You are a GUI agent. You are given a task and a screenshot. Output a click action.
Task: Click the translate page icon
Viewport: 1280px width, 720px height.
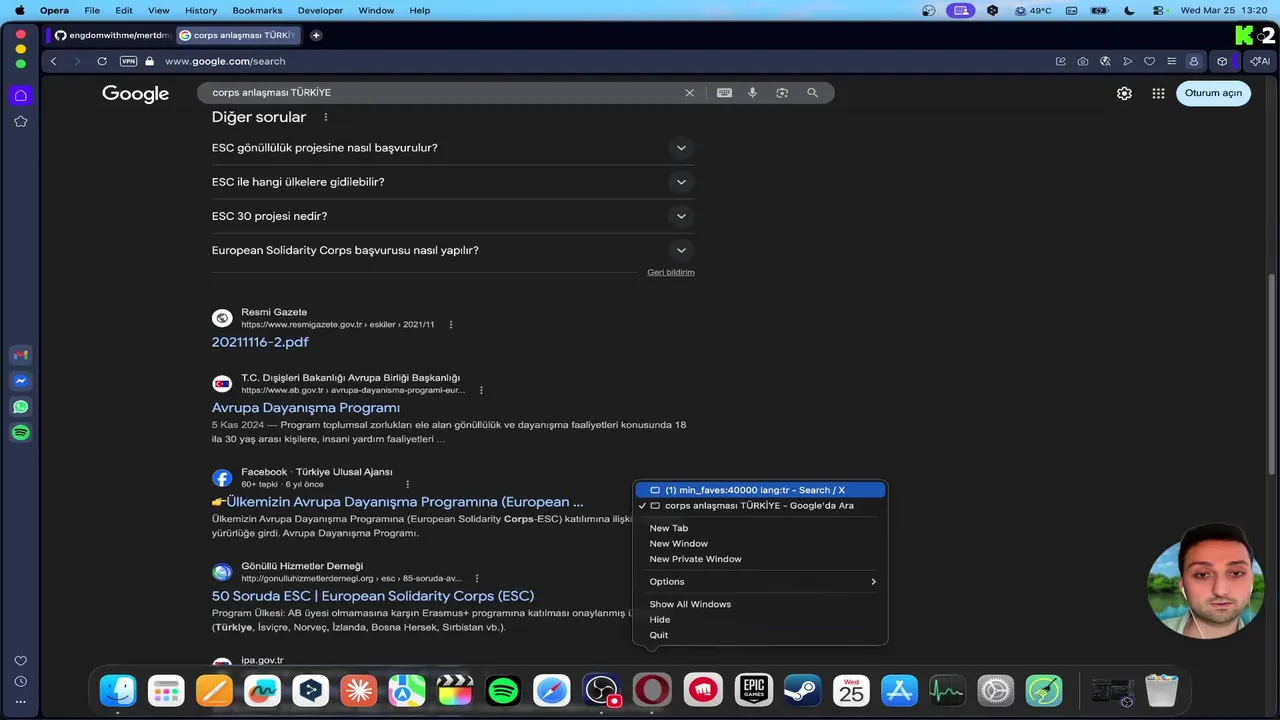[x=1105, y=61]
